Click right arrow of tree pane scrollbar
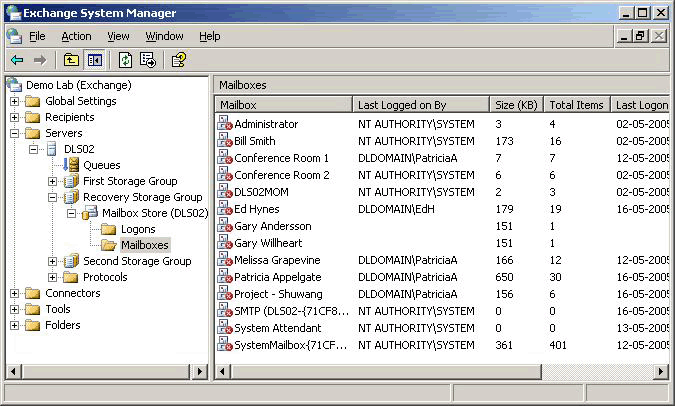The image size is (675, 406). [x=199, y=371]
